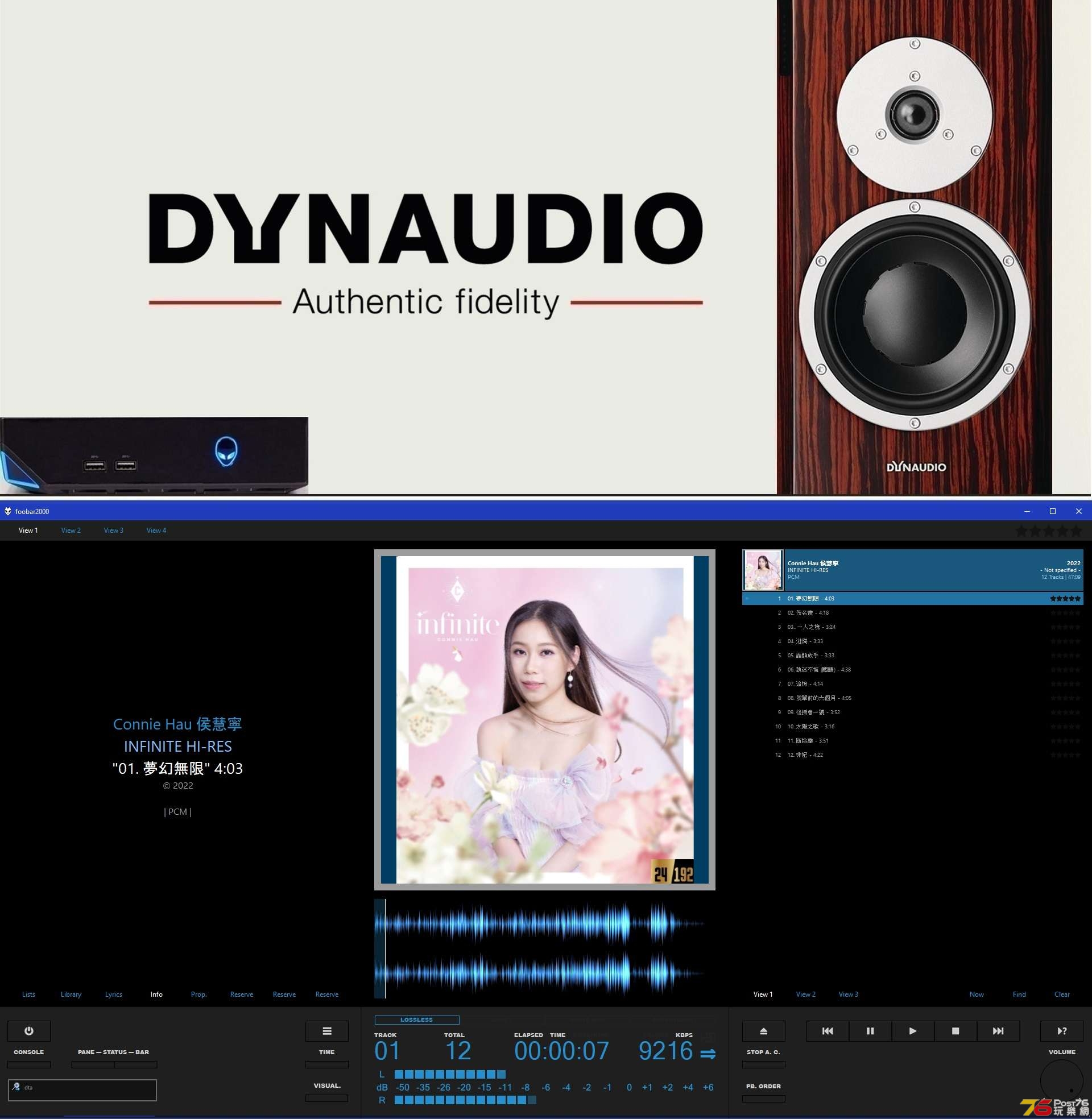Screen dimensions: 1092x1119
Task: Click the Now button under the playlist
Action: (x=977, y=994)
